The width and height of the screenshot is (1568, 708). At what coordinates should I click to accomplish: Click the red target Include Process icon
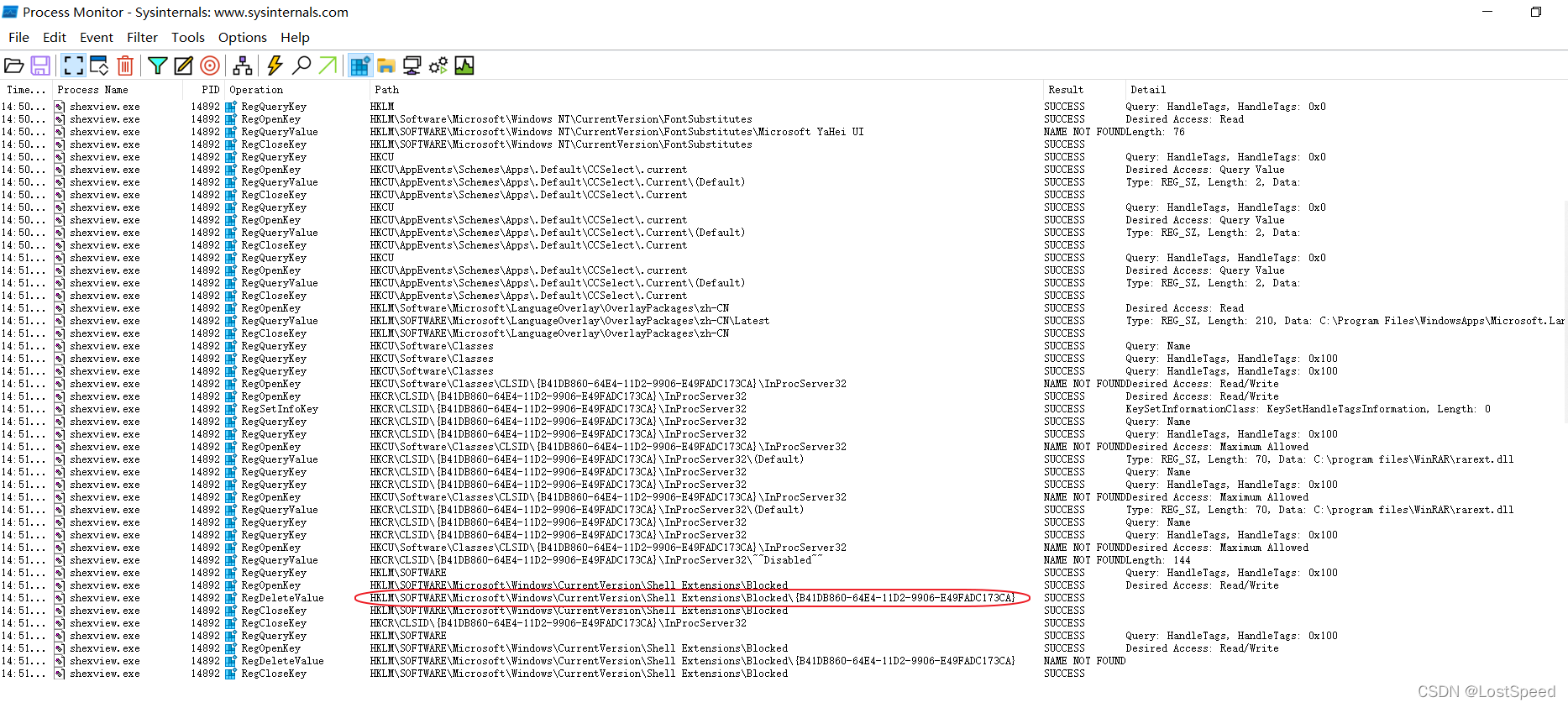210,66
